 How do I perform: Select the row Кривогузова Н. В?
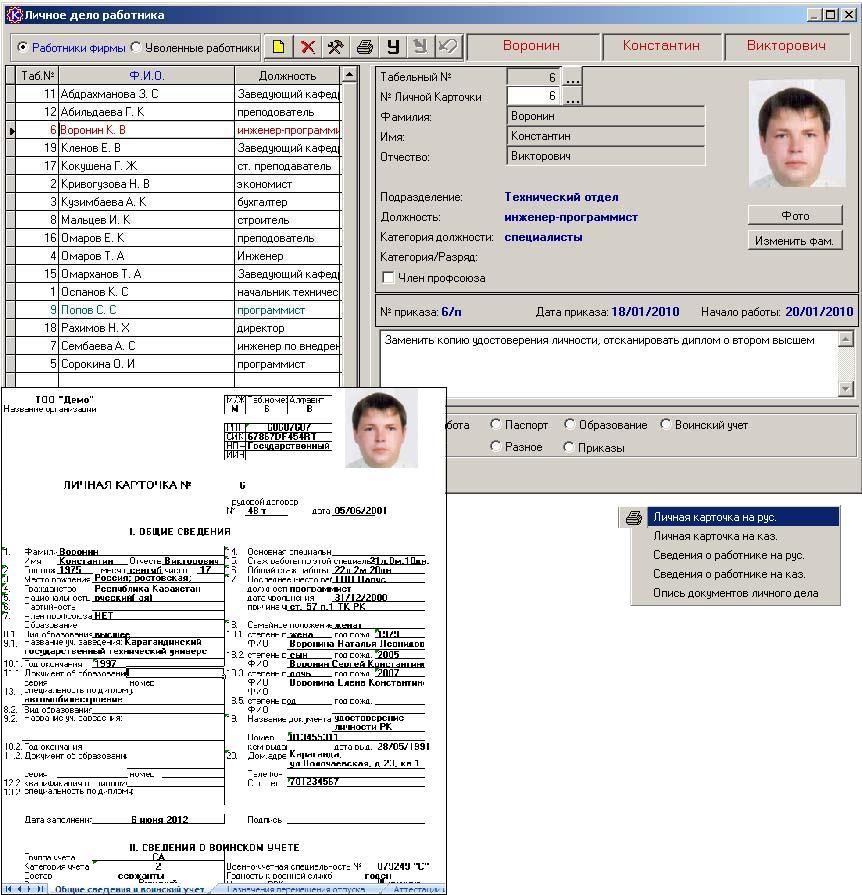[x=178, y=184]
